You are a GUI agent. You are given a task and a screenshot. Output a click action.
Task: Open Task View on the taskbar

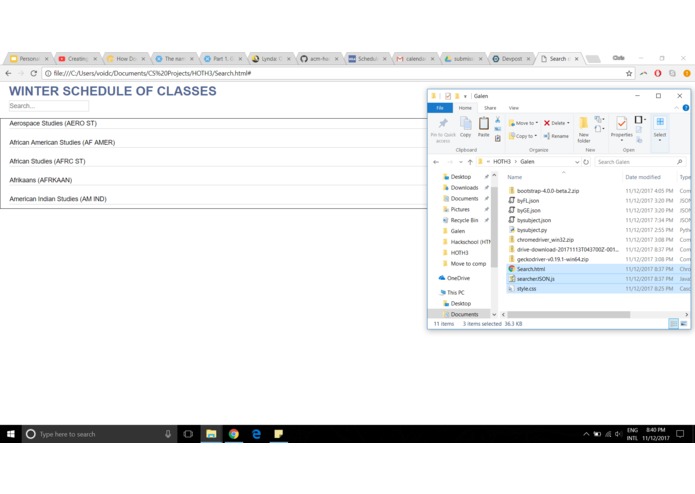pos(188,434)
